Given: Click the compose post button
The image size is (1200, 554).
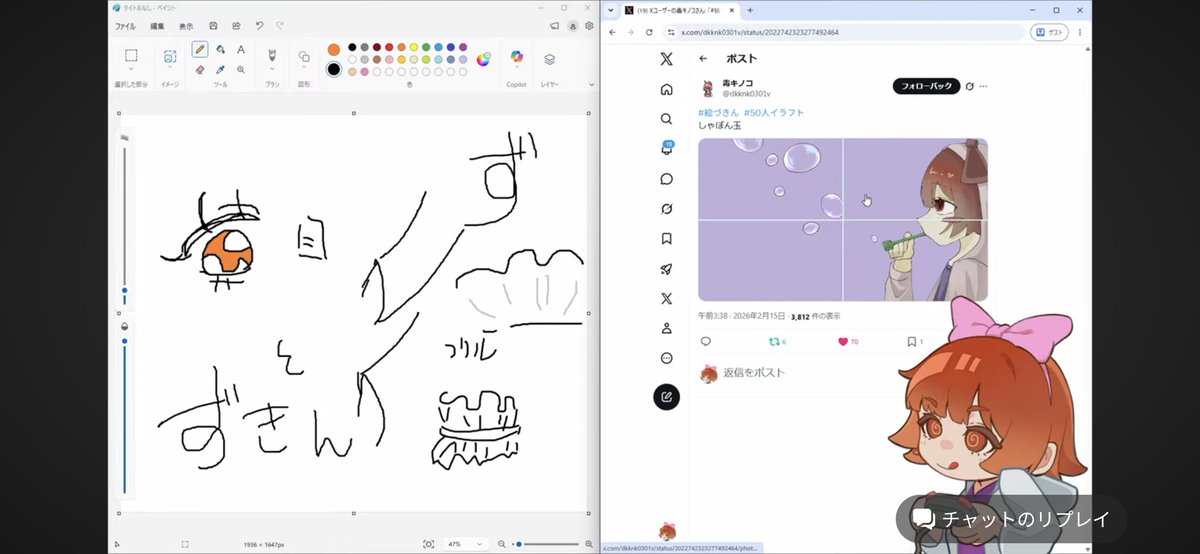Looking at the screenshot, I should tap(667, 397).
